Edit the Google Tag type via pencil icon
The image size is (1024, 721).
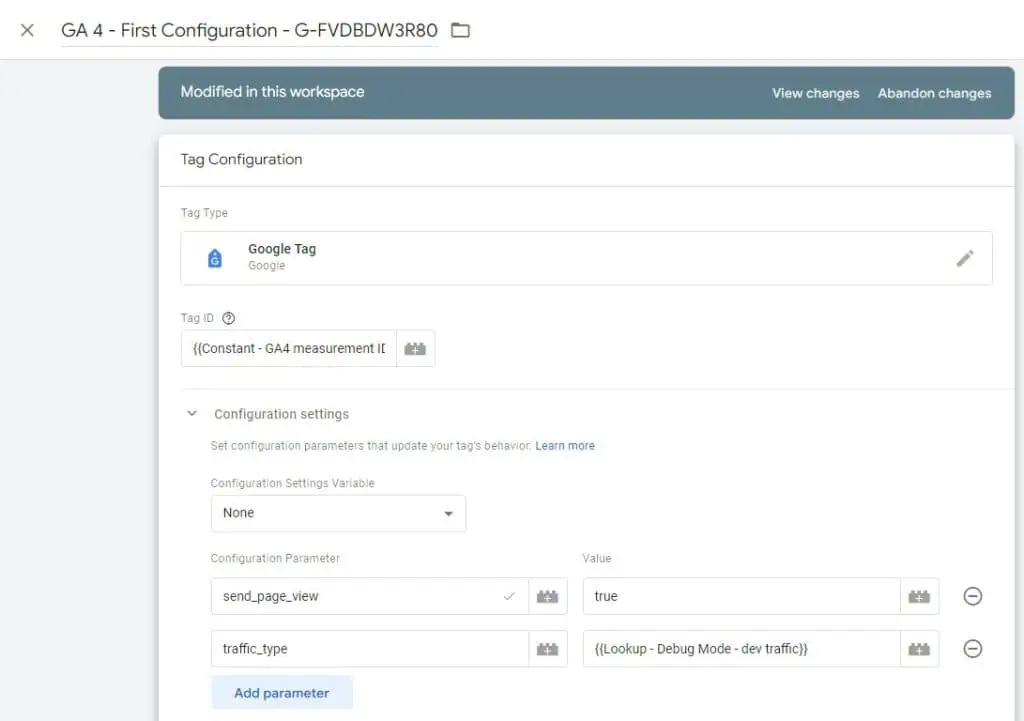964,258
